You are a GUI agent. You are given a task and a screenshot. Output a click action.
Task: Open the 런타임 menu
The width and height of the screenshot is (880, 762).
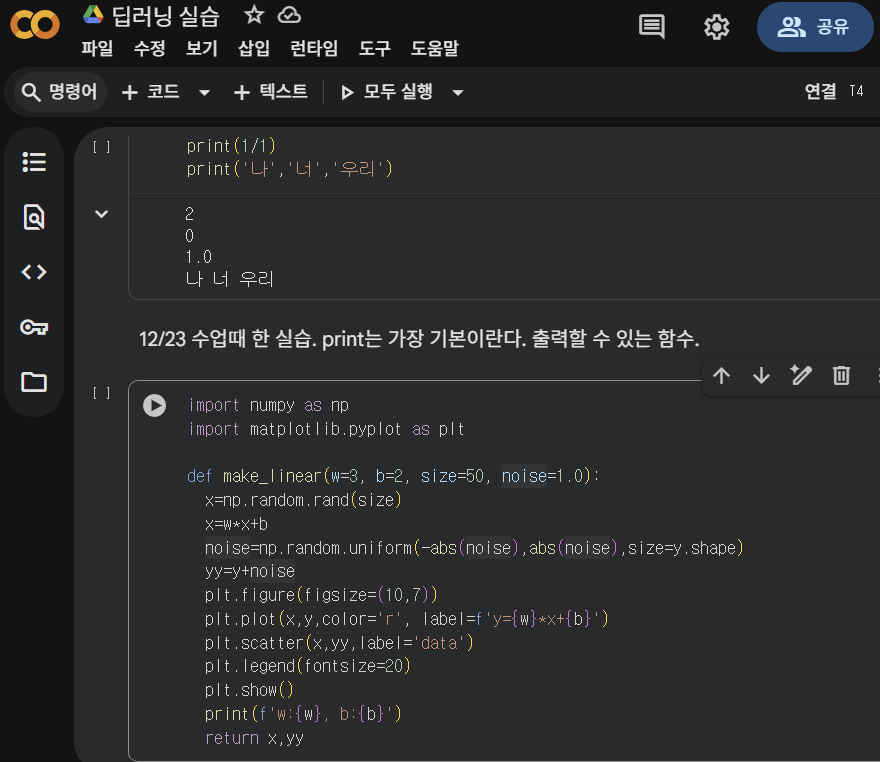pyautogui.click(x=313, y=47)
